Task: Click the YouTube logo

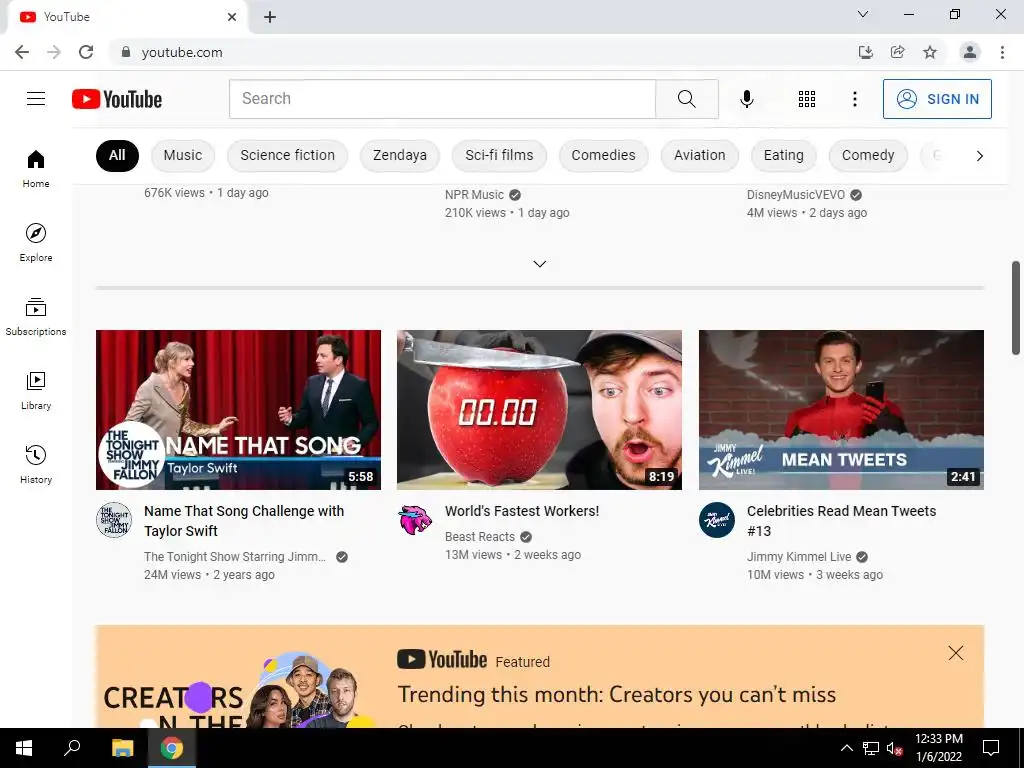Action: [117, 99]
